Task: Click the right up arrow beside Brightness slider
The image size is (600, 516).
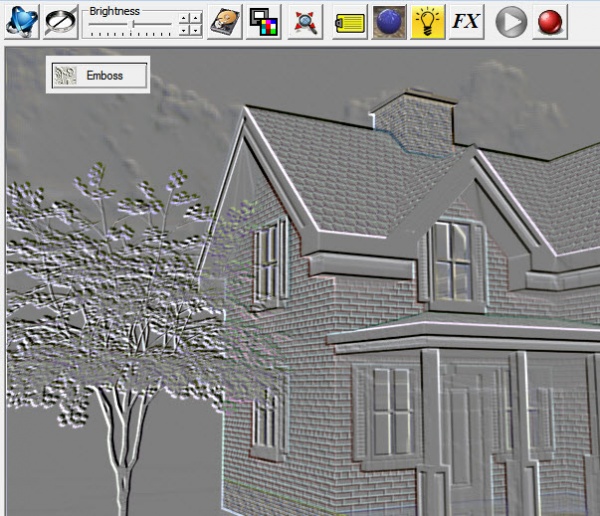Action: (195, 18)
